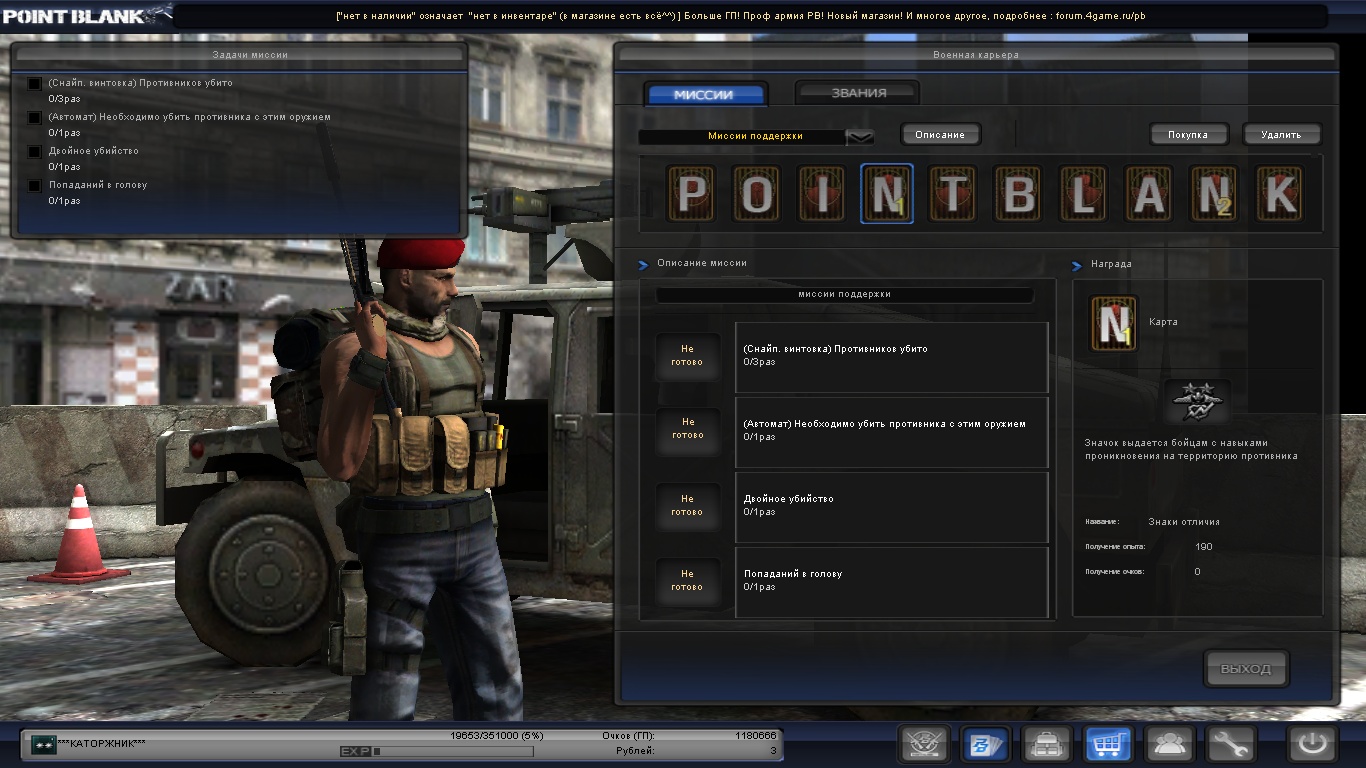Viewport: 1366px width, 768px height.
Task: Click the Попаданий в голову mission row
Action: (x=891, y=582)
